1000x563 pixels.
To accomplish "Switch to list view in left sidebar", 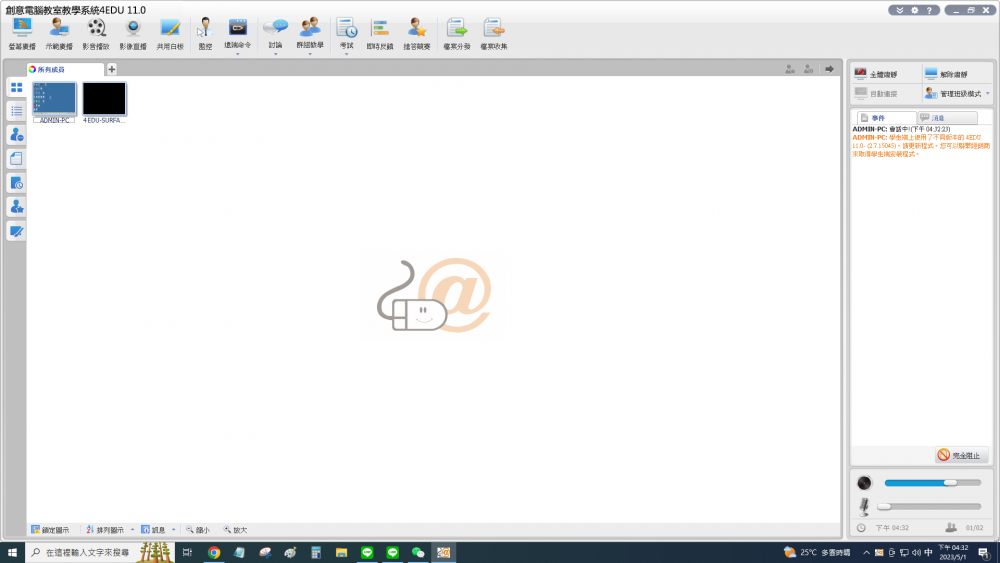I will 16,111.
